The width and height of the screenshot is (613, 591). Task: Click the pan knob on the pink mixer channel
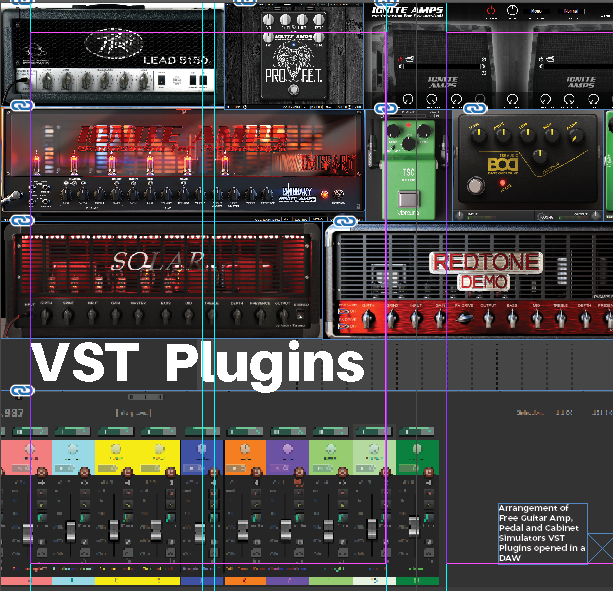[x=30, y=449]
